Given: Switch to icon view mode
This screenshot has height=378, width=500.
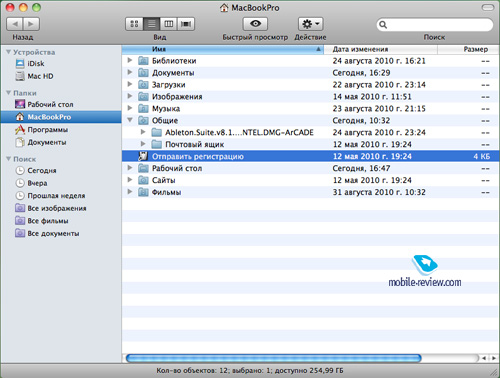Looking at the screenshot, I should coord(134,24).
